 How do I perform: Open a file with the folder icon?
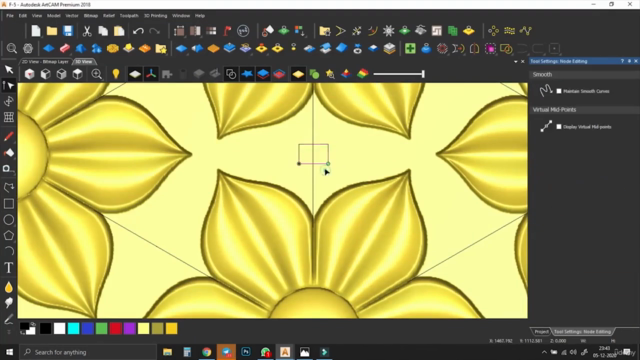click(52, 31)
